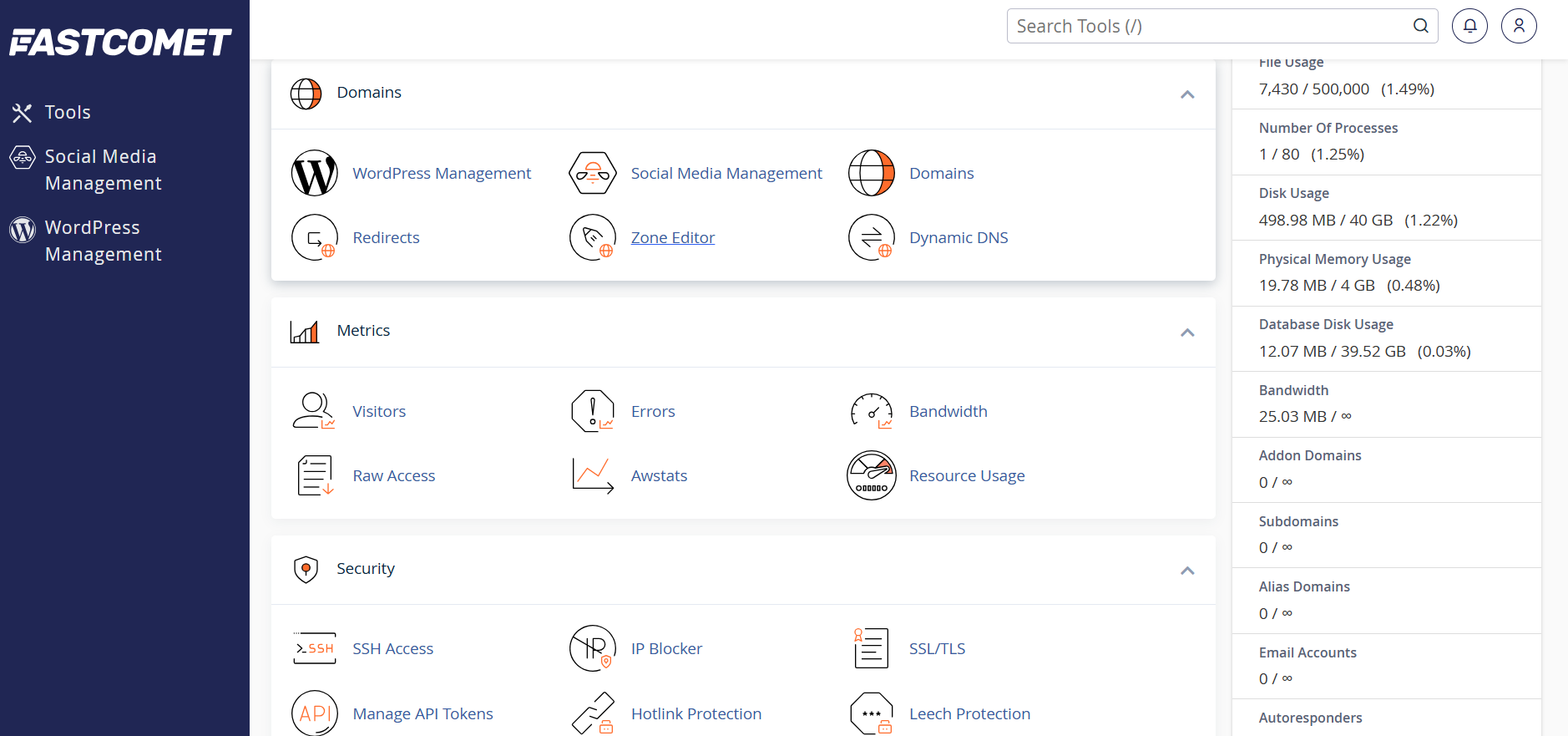The width and height of the screenshot is (1568, 736).
Task: Click the Tools wrench icon in sidebar
Action: [x=22, y=113]
